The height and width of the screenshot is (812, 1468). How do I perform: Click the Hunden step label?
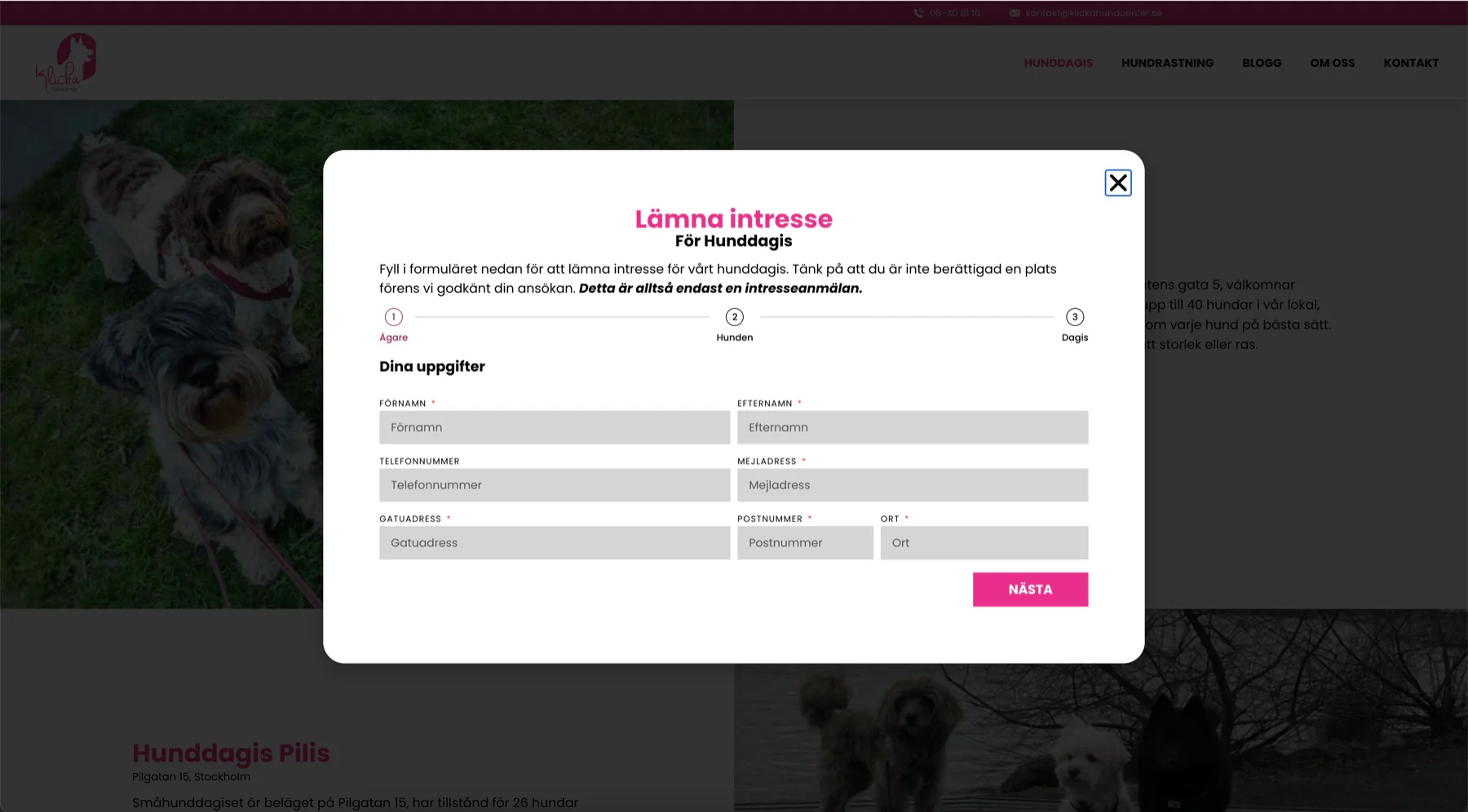(735, 338)
